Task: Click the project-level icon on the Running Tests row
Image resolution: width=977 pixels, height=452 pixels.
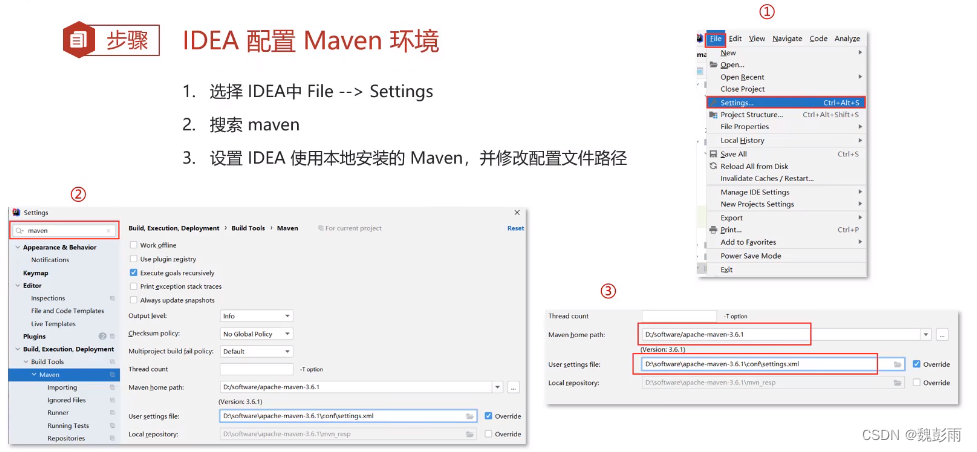Action: [x=113, y=426]
